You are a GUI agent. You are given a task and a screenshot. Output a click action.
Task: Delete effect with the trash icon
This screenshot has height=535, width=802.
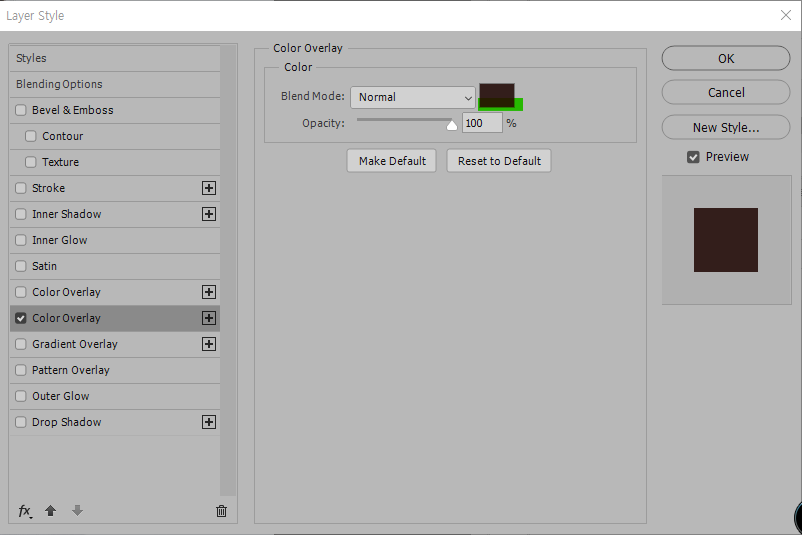pyautogui.click(x=221, y=510)
